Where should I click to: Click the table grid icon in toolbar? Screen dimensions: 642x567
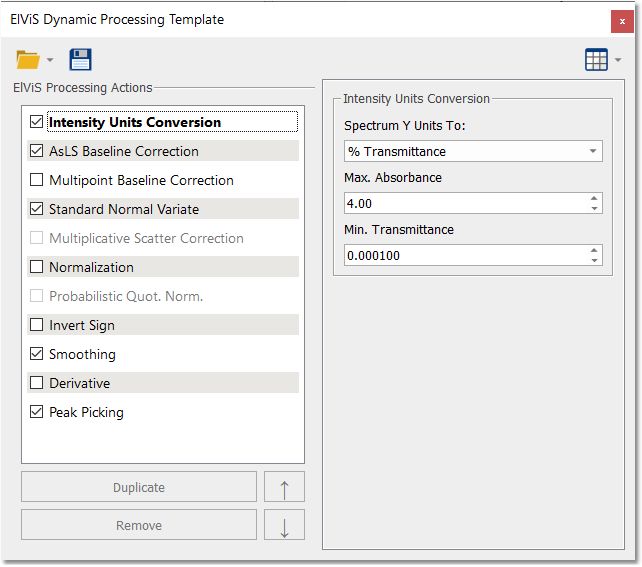(596, 60)
